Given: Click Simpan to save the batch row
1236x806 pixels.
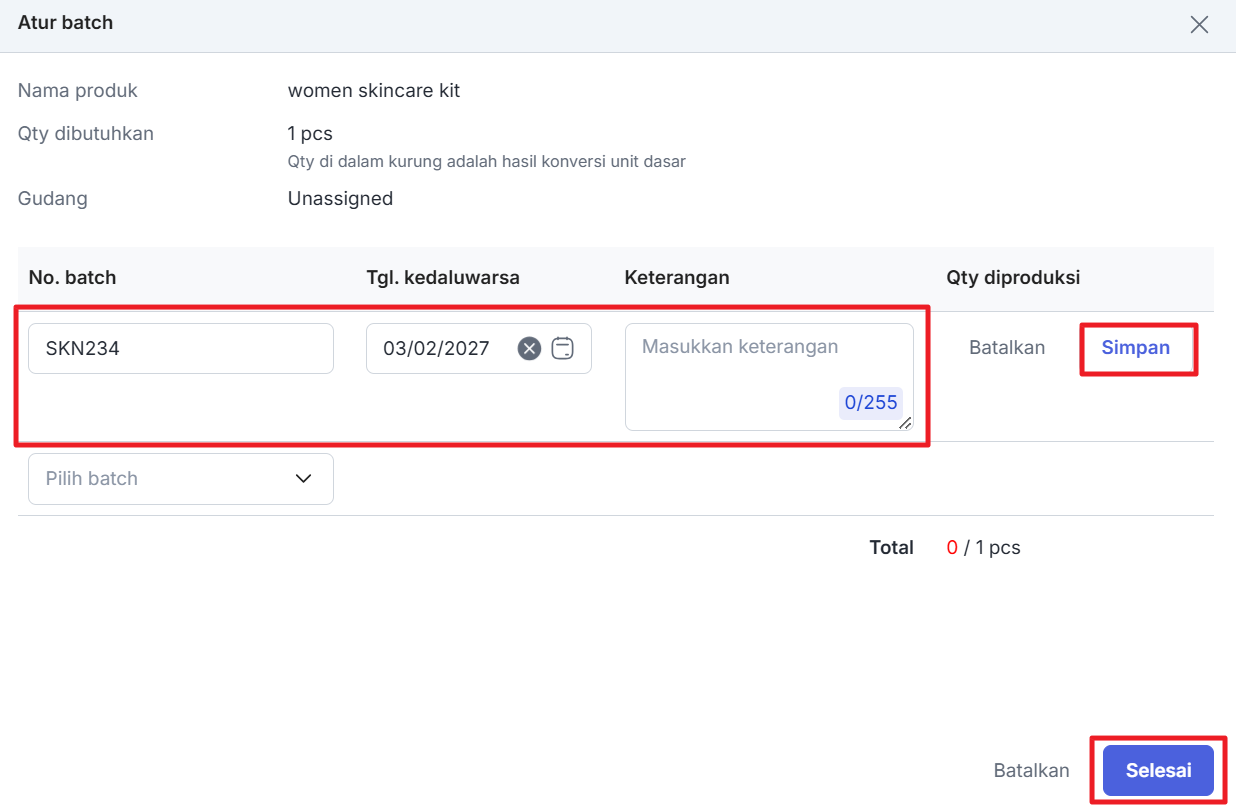Looking at the screenshot, I should [1136, 348].
